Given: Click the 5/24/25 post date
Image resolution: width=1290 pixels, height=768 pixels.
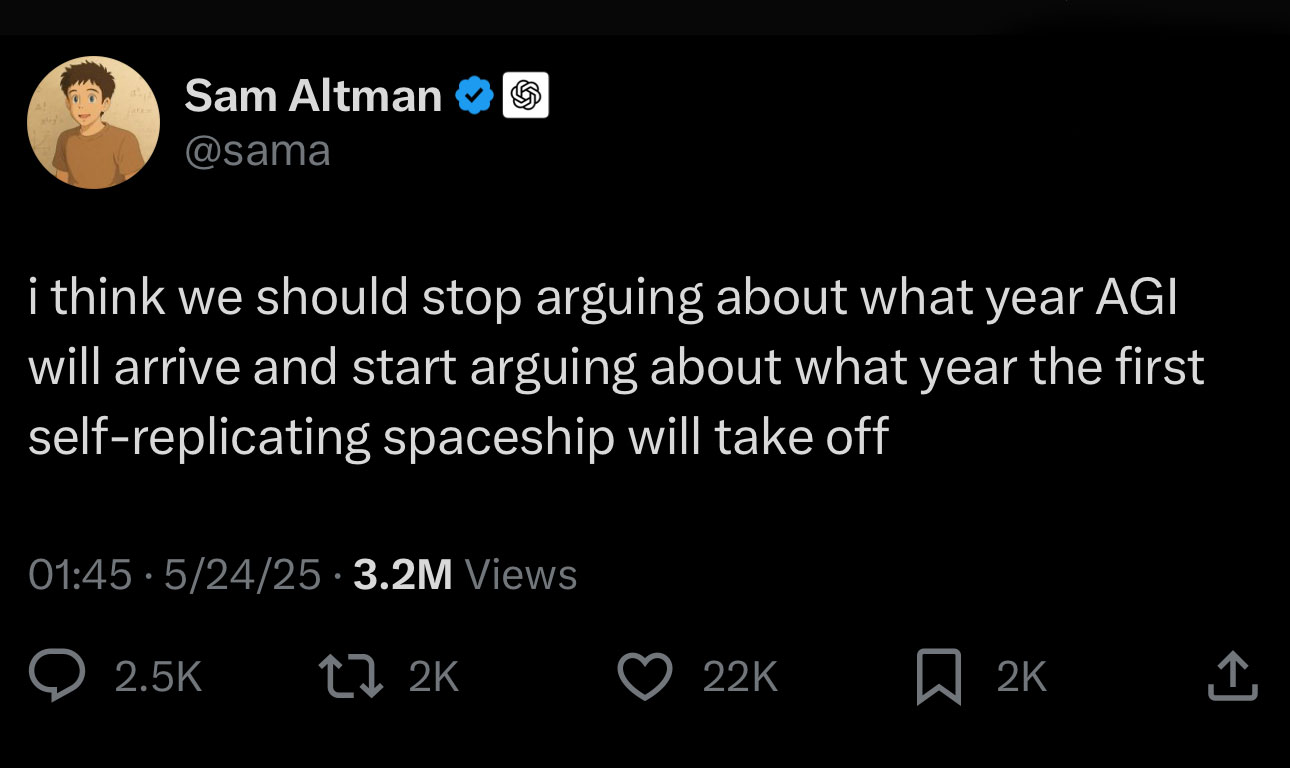Looking at the screenshot, I should click(x=243, y=575).
